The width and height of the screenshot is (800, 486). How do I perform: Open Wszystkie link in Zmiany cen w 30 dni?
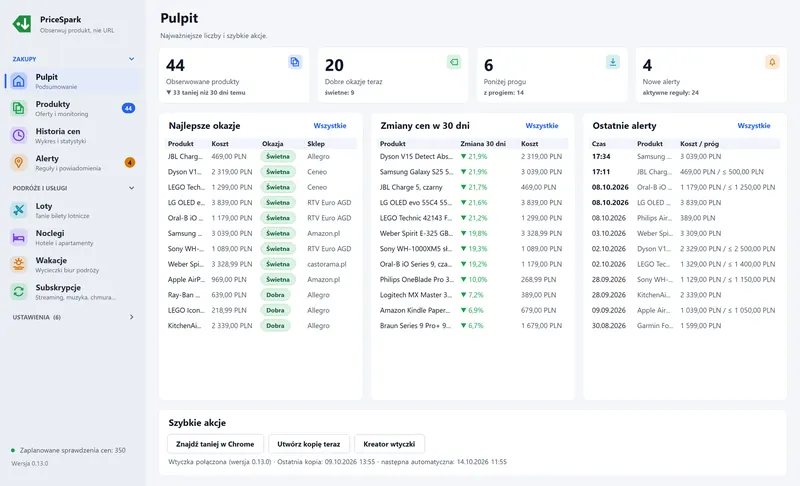[542, 125]
